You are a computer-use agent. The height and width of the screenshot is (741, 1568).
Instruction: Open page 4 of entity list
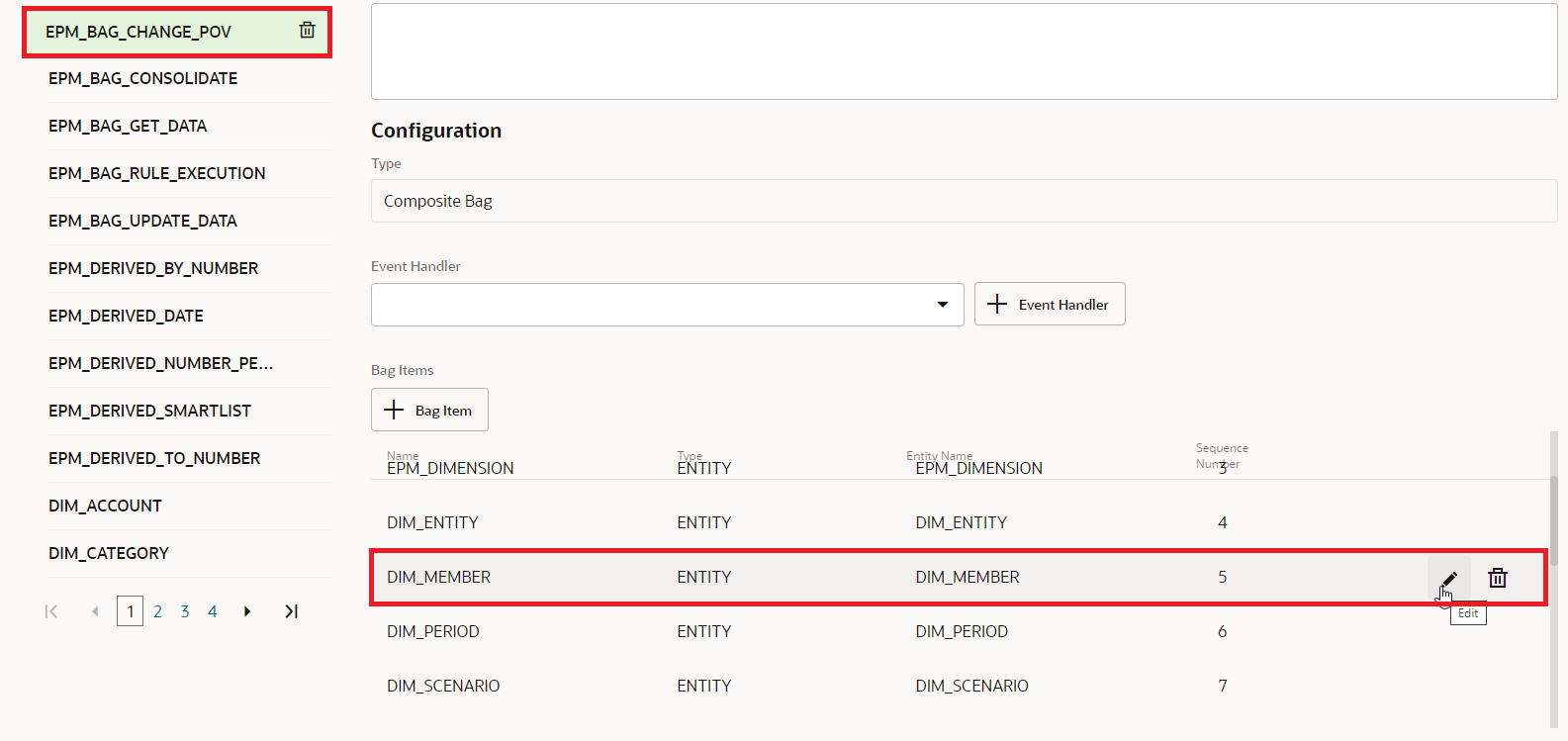tap(212, 611)
